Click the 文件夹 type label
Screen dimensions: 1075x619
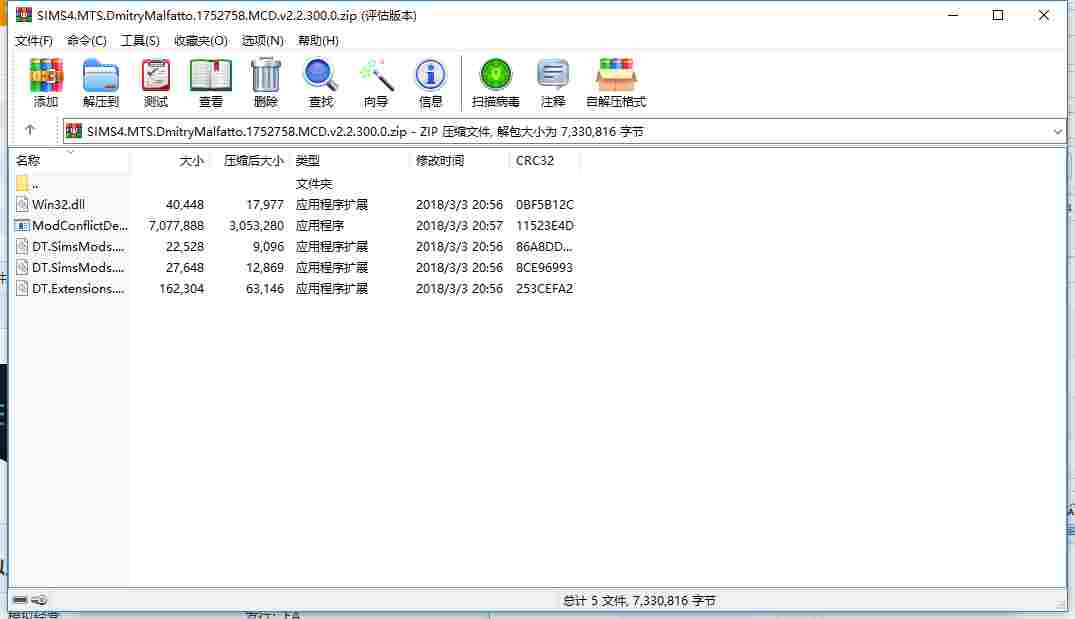pyautogui.click(x=313, y=184)
